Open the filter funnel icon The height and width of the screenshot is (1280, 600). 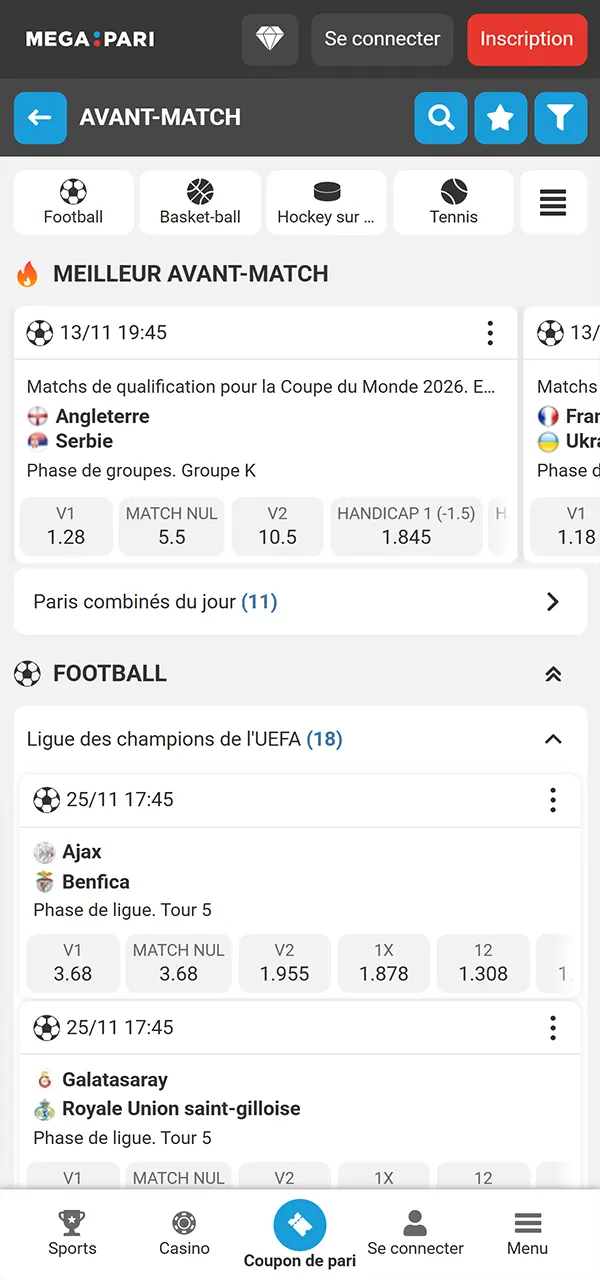pos(560,118)
